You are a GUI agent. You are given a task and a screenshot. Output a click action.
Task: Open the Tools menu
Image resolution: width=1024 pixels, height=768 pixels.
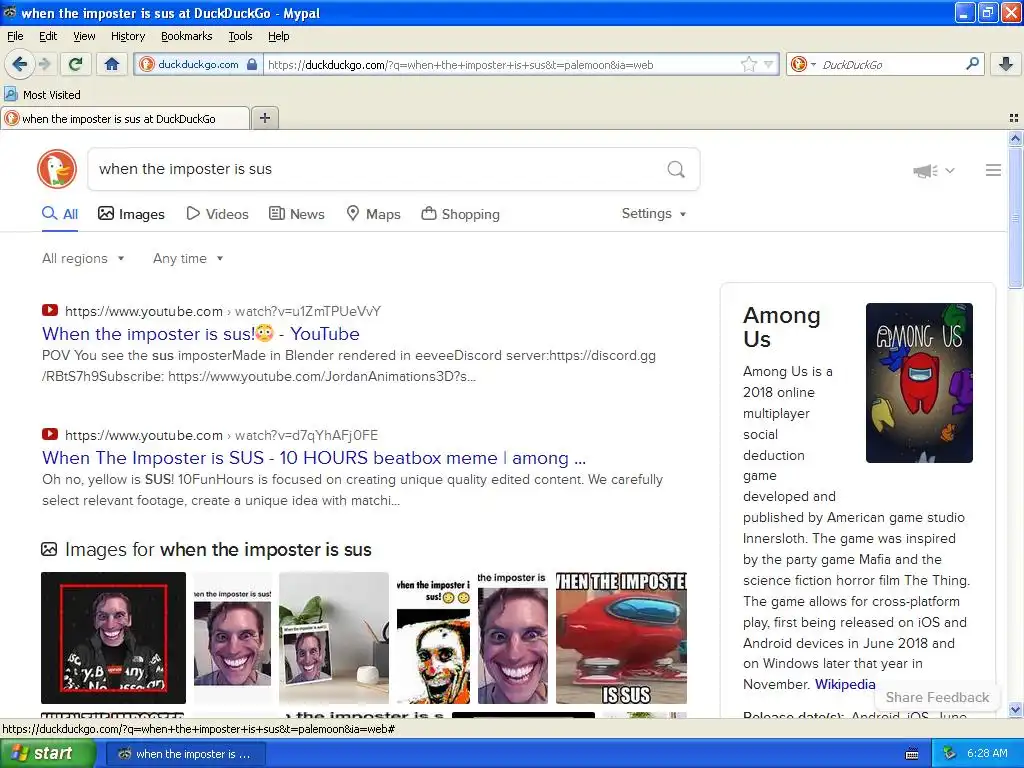pyautogui.click(x=240, y=37)
